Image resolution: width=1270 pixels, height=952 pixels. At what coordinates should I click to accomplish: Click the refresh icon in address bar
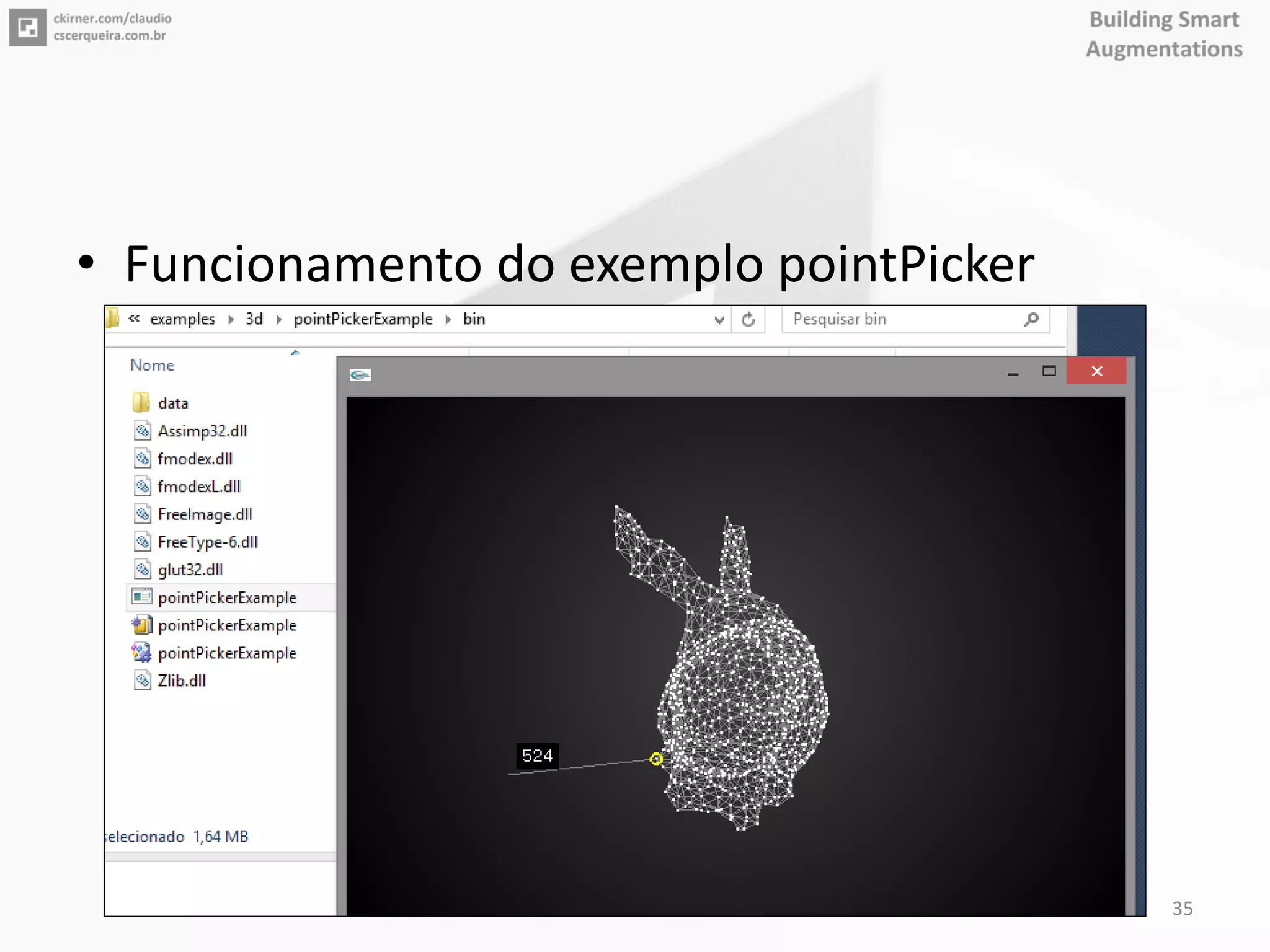coord(748,319)
